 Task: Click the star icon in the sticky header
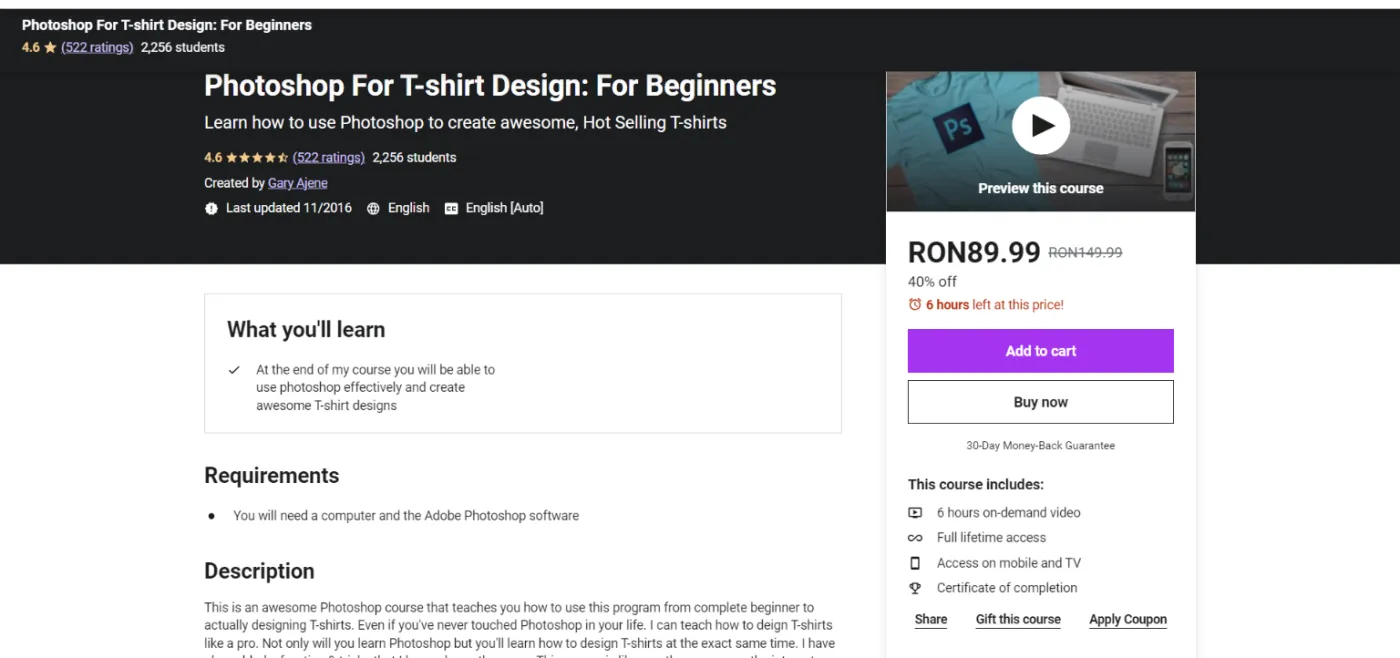point(50,47)
